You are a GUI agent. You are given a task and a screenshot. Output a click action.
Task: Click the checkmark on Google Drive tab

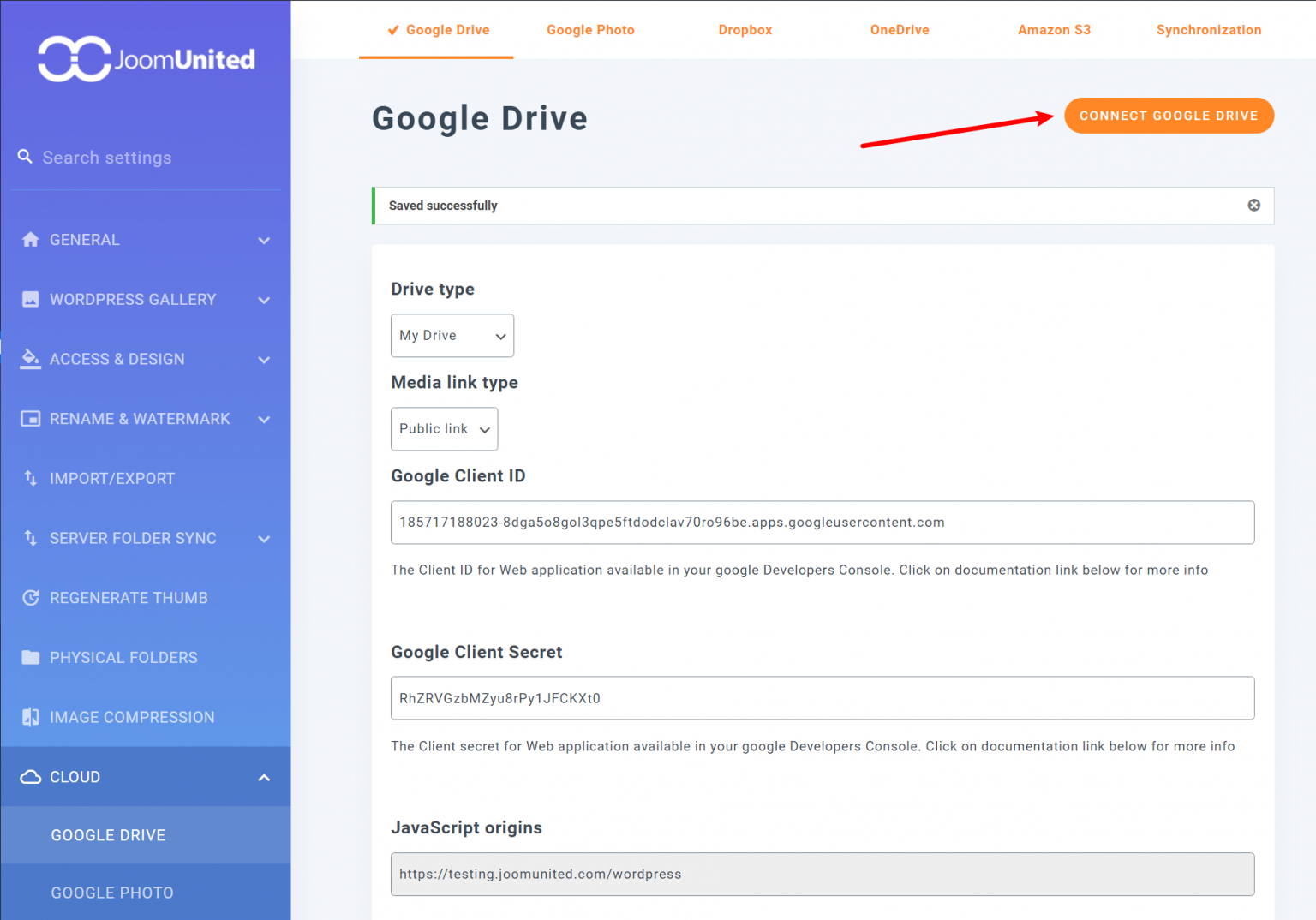[393, 30]
